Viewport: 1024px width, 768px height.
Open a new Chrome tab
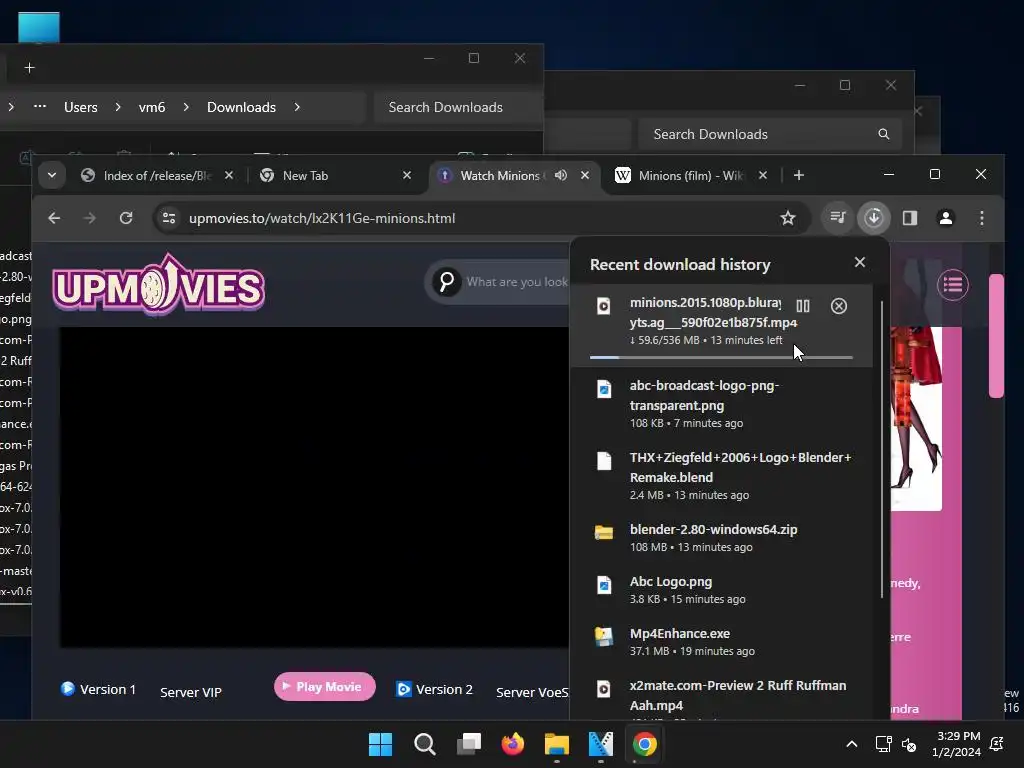tap(799, 176)
